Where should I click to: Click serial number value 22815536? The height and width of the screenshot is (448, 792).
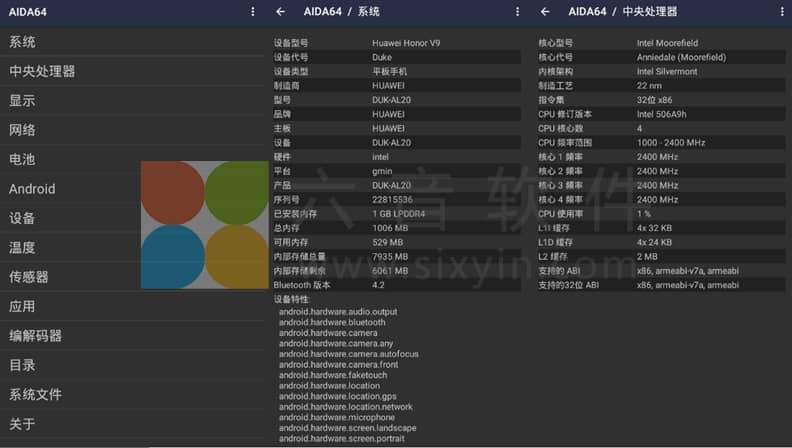coord(392,200)
